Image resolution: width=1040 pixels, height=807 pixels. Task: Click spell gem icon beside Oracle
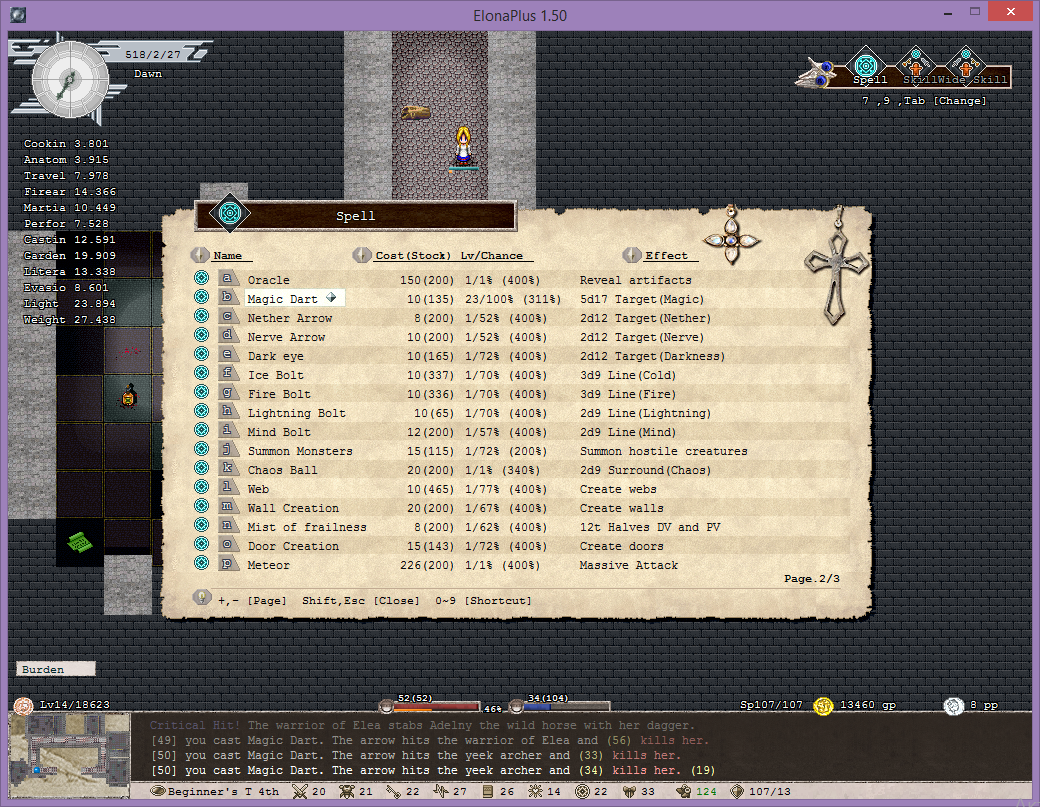(x=202, y=278)
